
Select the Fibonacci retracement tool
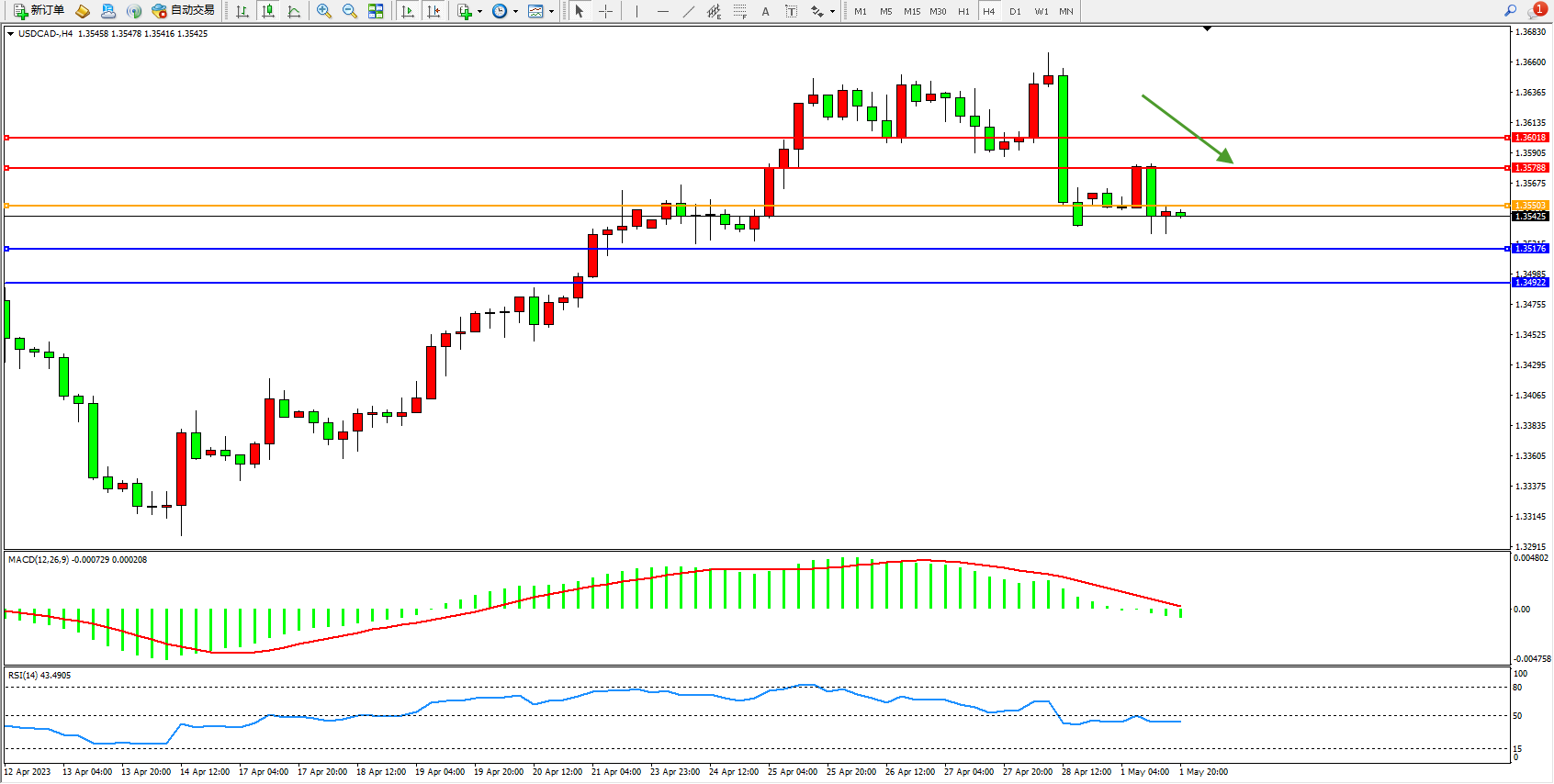[x=739, y=11]
